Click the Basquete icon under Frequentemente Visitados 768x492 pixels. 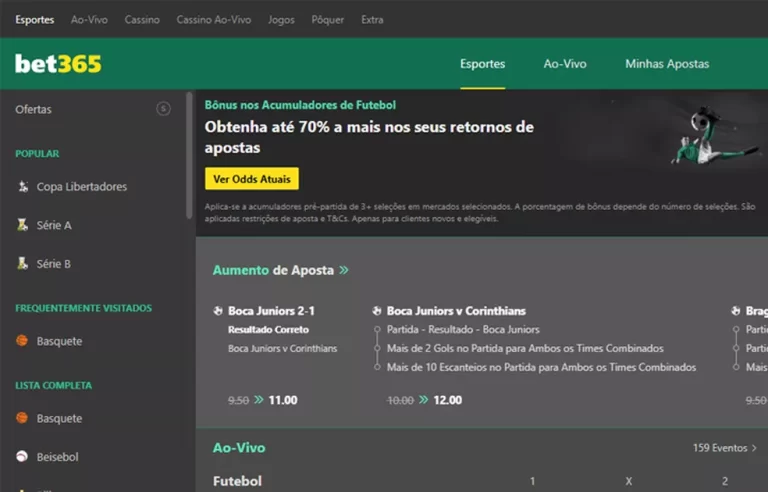click(22, 341)
